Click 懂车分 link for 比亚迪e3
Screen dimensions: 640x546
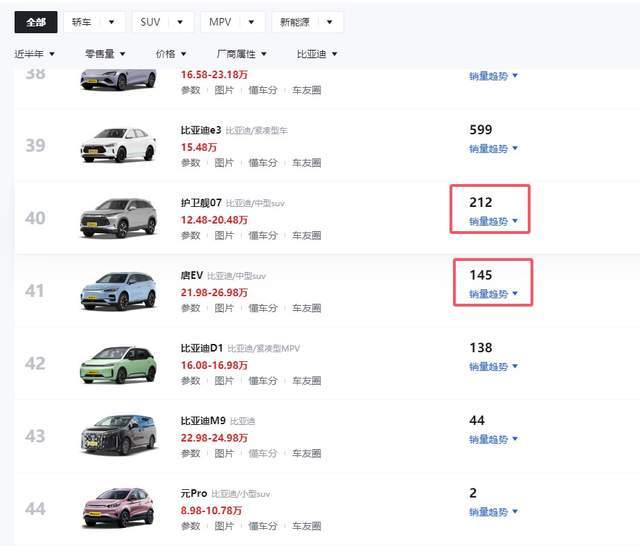(x=263, y=163)
